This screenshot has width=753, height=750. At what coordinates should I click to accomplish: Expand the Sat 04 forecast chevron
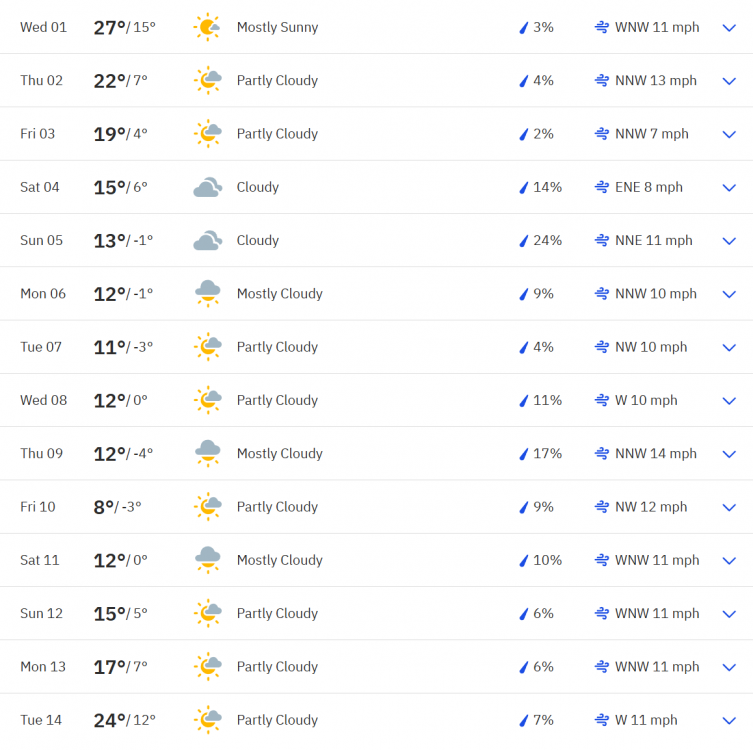[x=729, y=187]
